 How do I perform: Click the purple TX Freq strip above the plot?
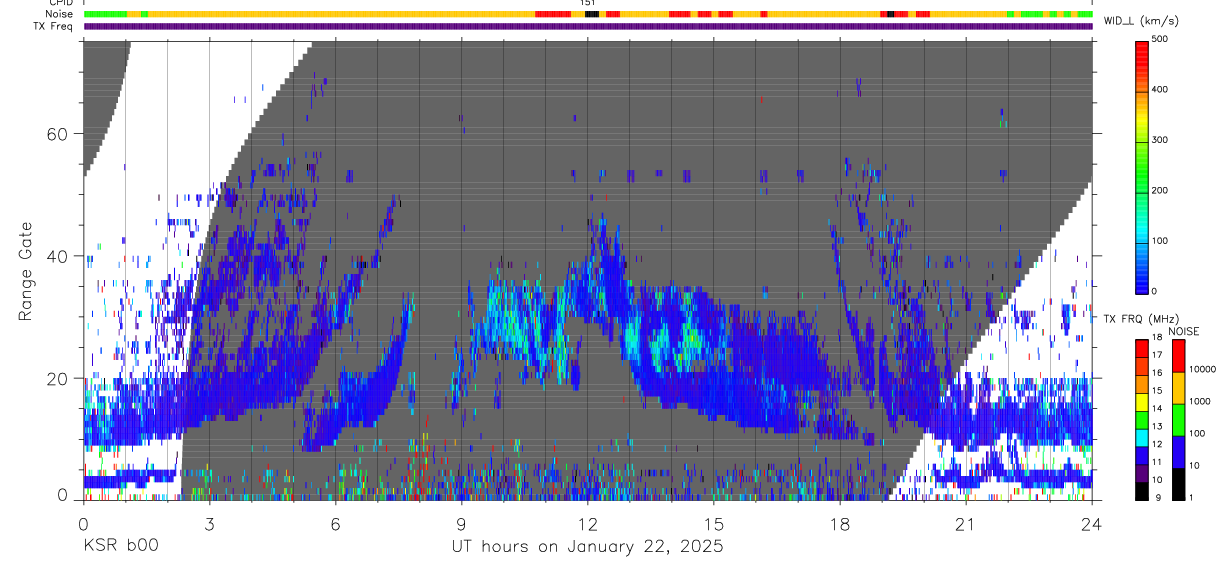click(588, 27)
